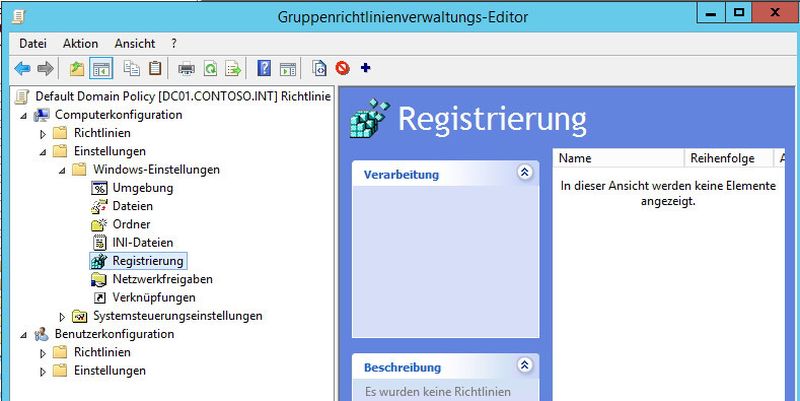This screenshot has height=401, width=800.
Task: Click the Verarbeitung panel header
Action: point(445,173)
